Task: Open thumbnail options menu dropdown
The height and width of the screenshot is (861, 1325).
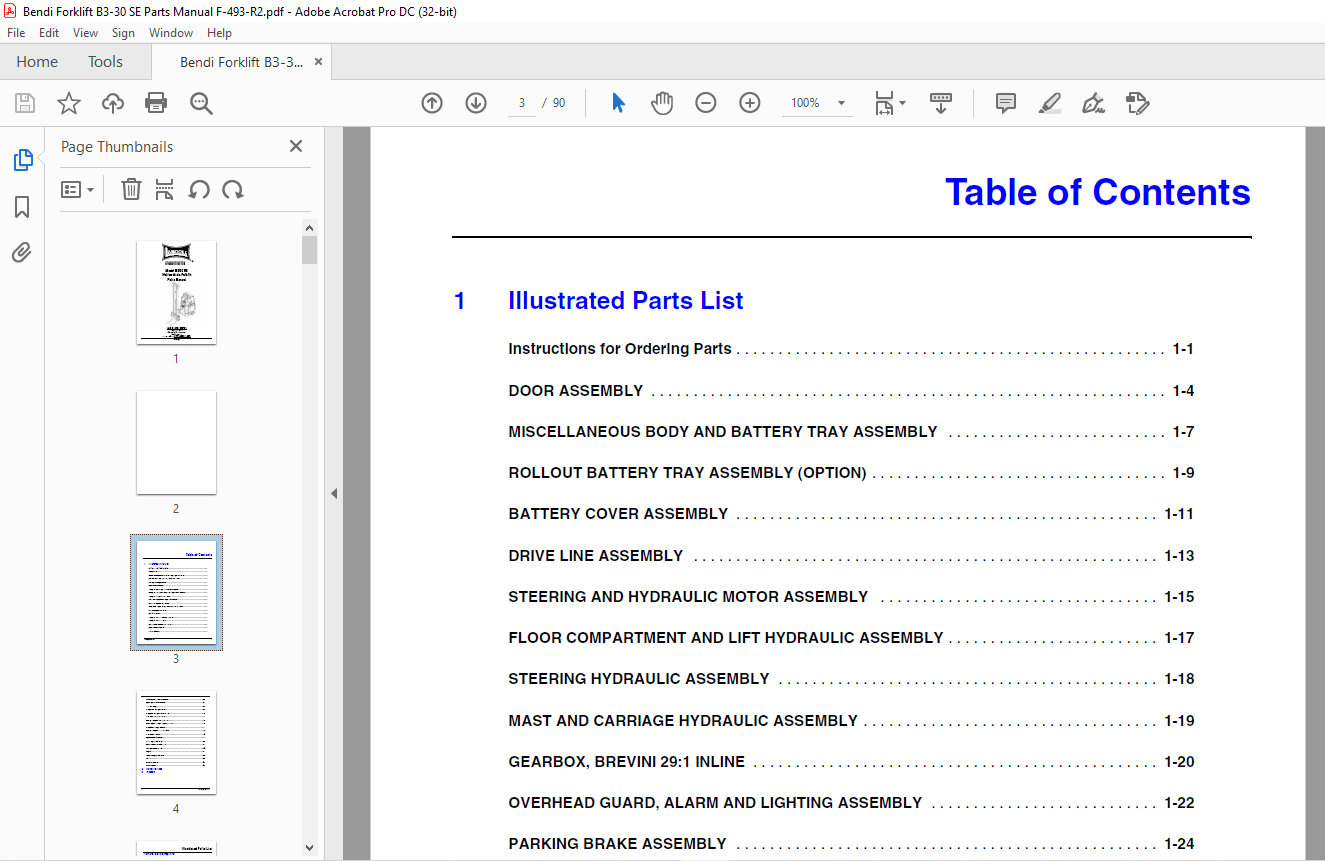Action: tap(77, 189)
